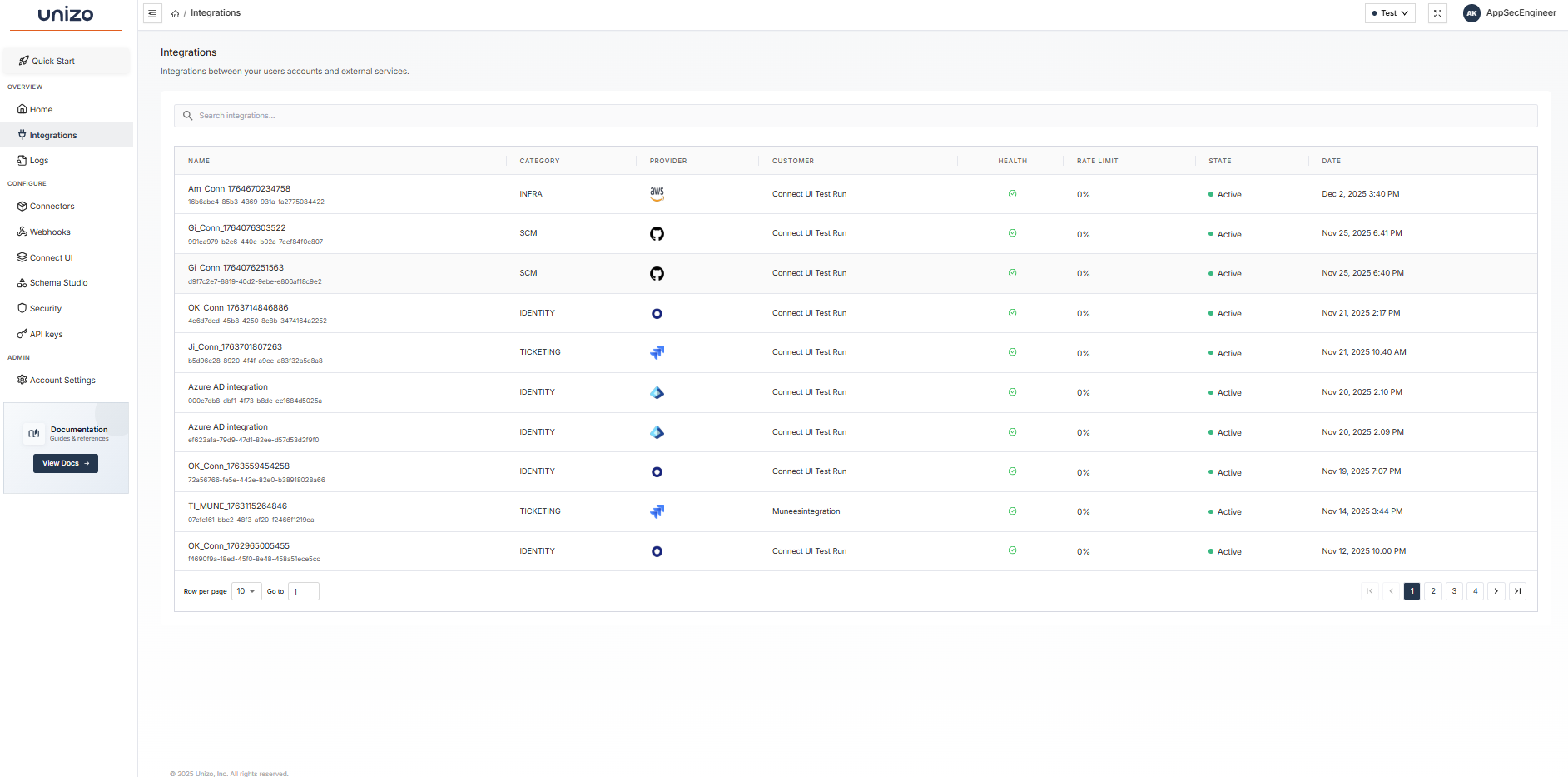Click health check icon for OK_Conn_1762965005455
Viewport: 1568px width, 777px height.
coord(1012,550)
